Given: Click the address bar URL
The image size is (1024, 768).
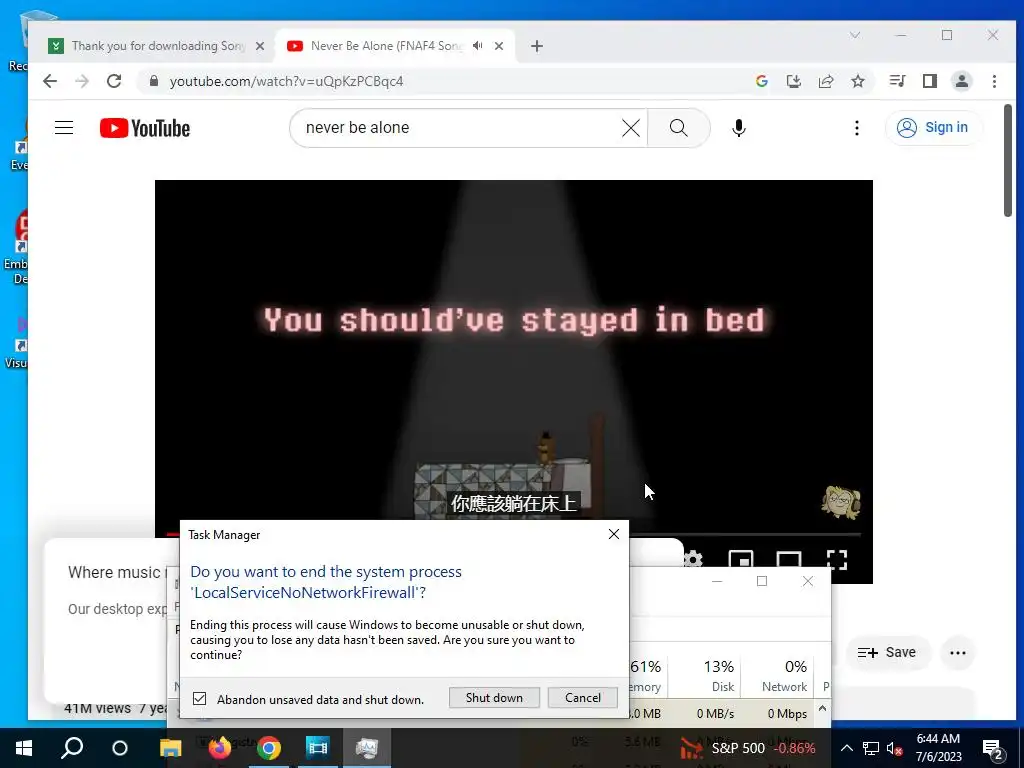Looking at the screenshot, I should [287, 81].
